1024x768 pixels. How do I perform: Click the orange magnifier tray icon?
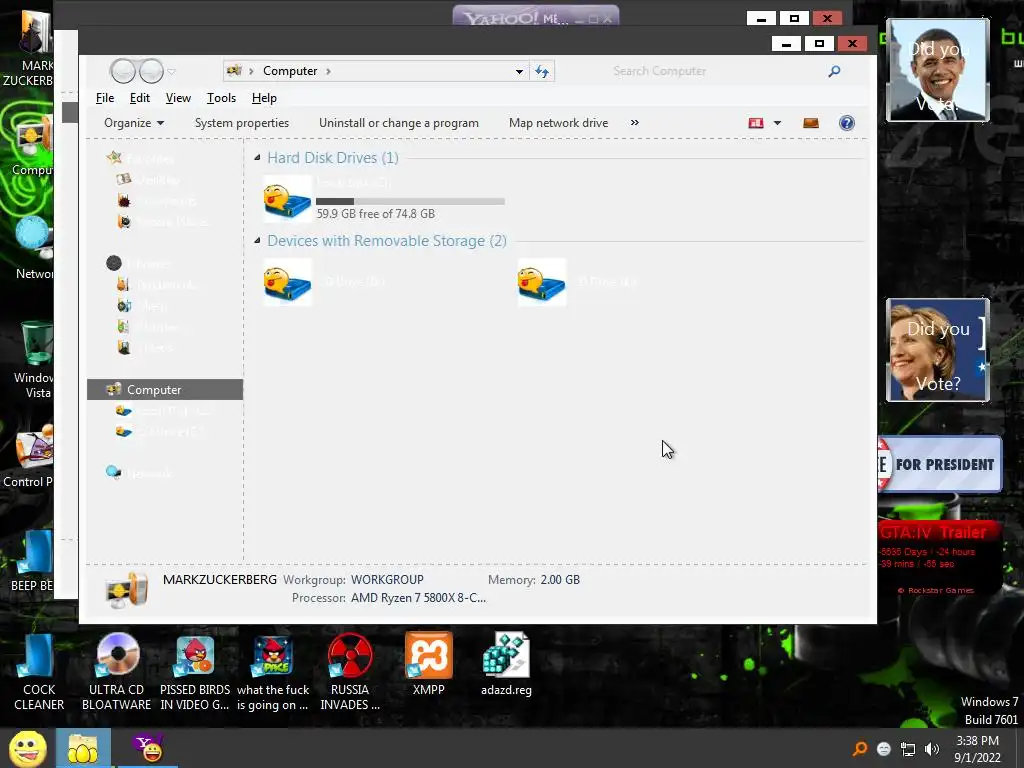860,748
